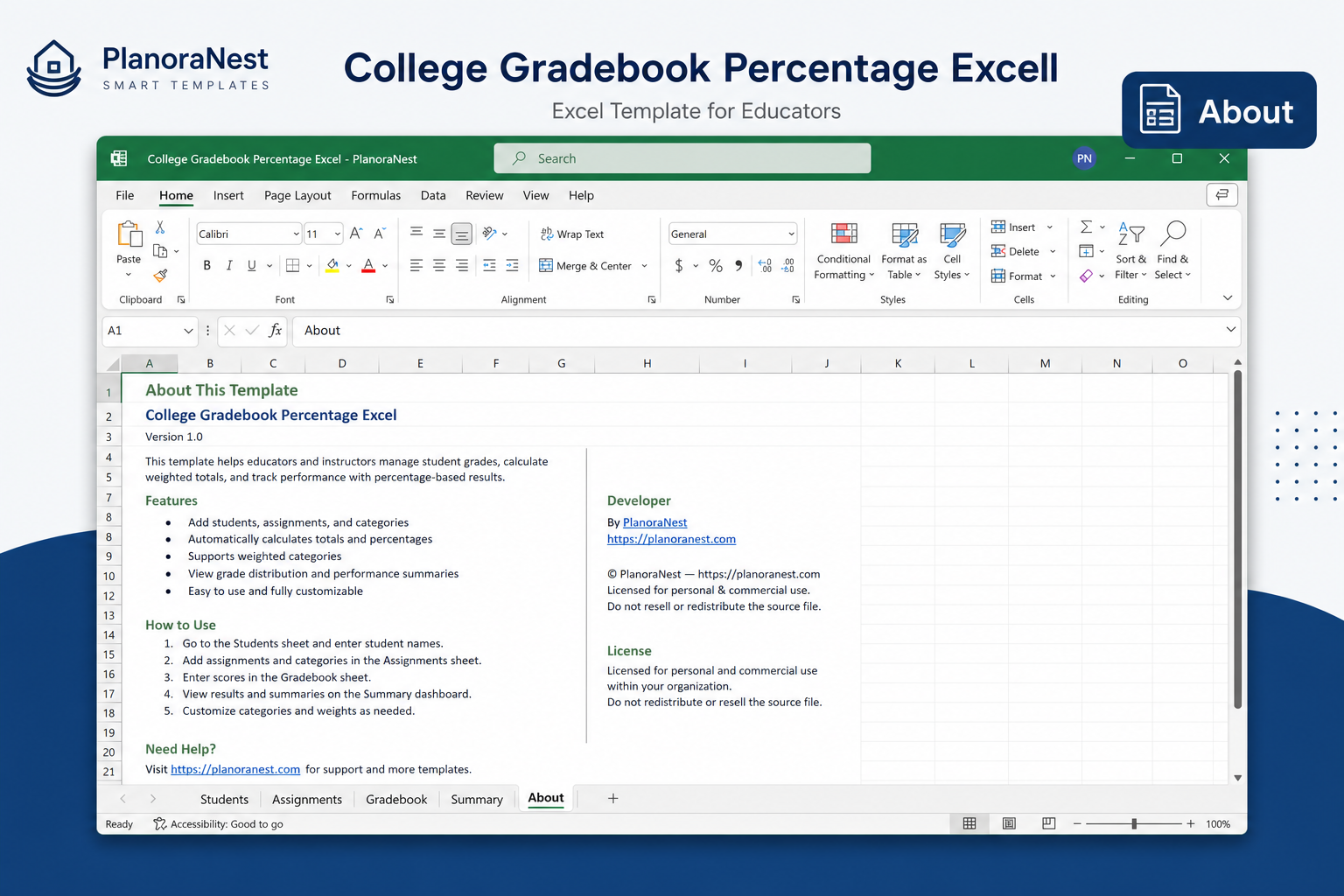Open the Font dialog launcher
The image size is (1344, 896).
point(390,299)
